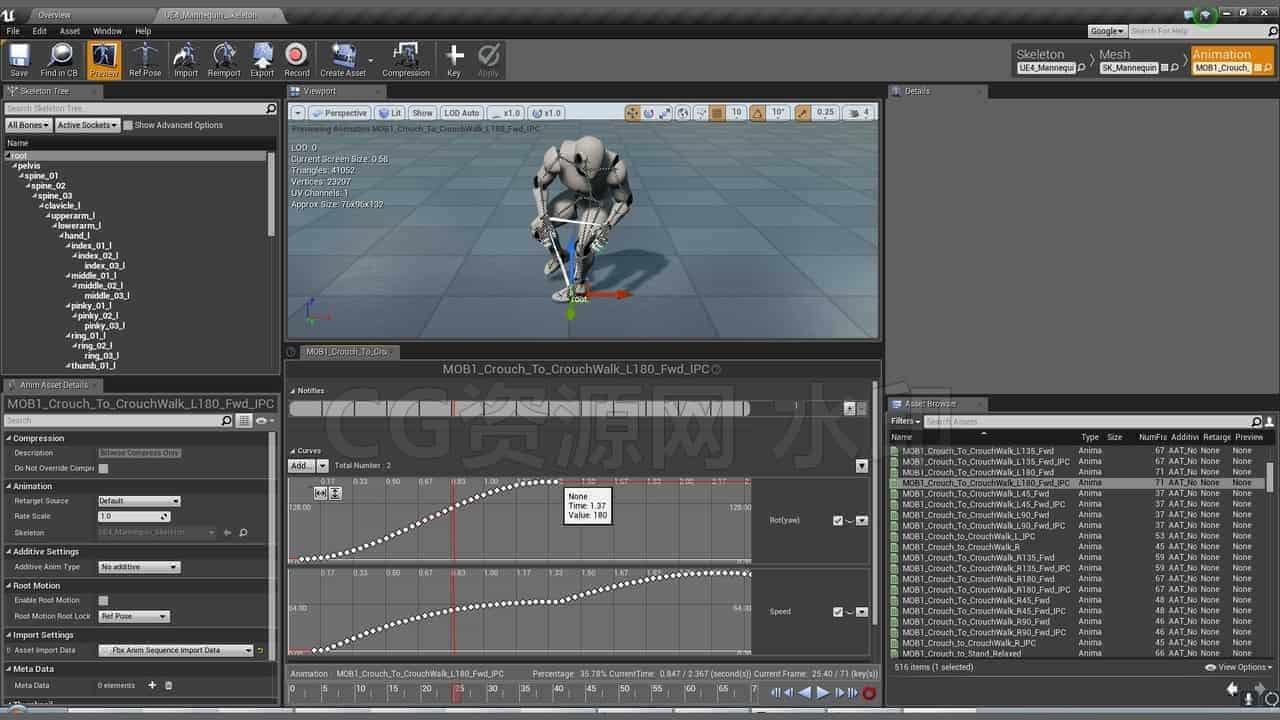The image size is (1280, 720).
Task: Toggle Show Advanced Options checkbox
Action: [129, 125]
